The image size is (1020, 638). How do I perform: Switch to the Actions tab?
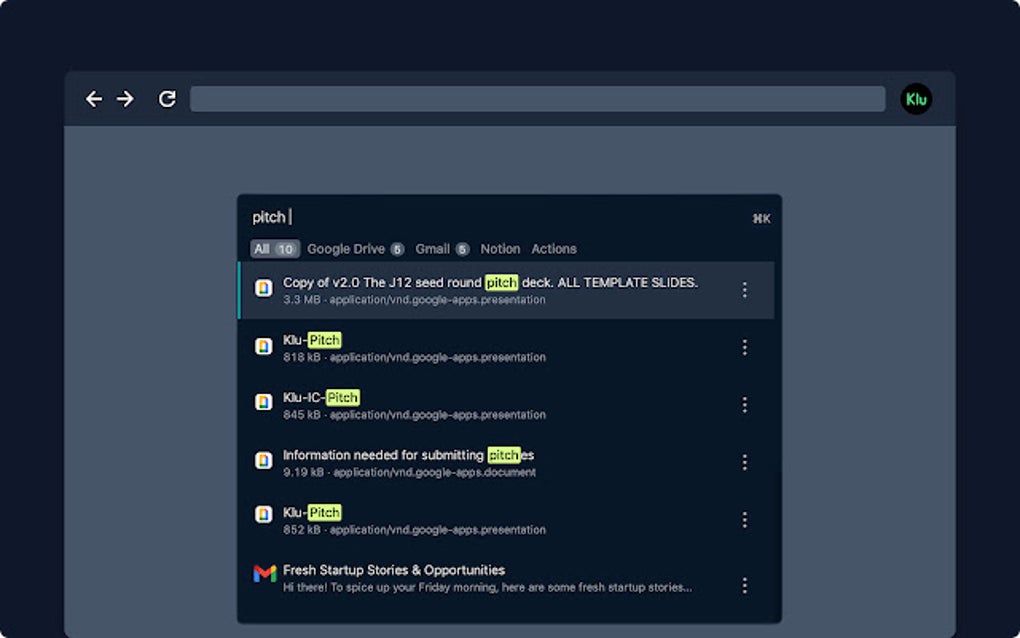tap(554, 249)
